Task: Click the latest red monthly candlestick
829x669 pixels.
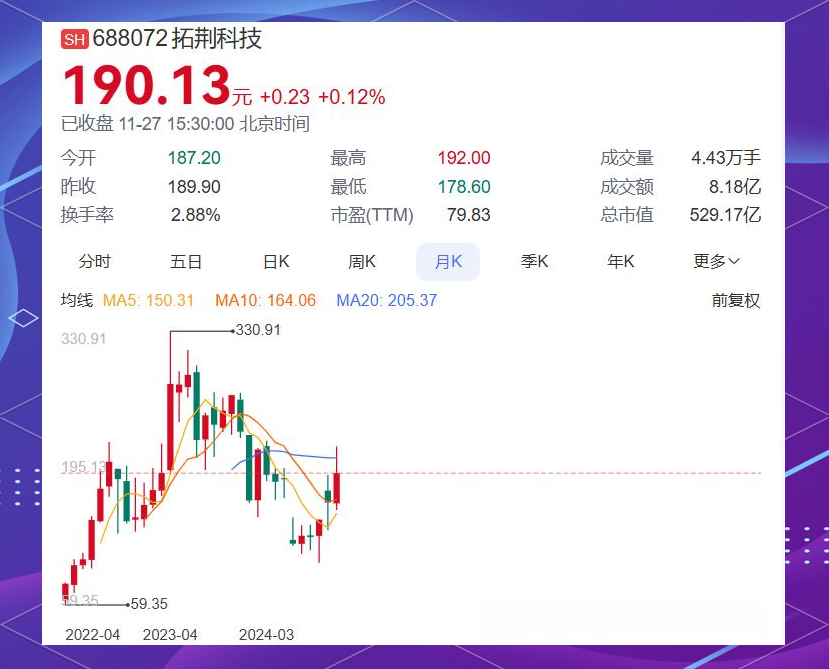Action: tap(337, 487)
